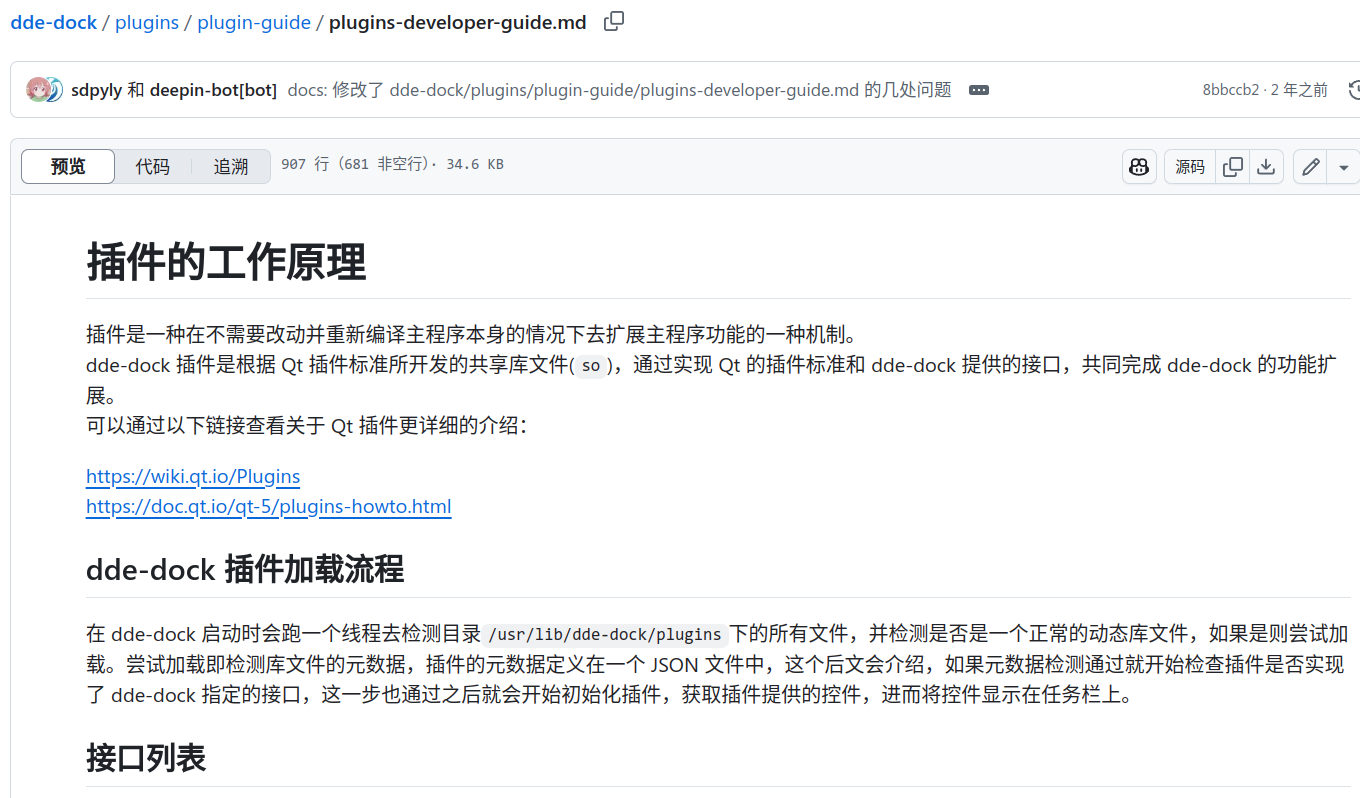Open the more edit options dropdown arrow
The width and height of the screenshot is (1360, 798).
[x=1343, y=167]
